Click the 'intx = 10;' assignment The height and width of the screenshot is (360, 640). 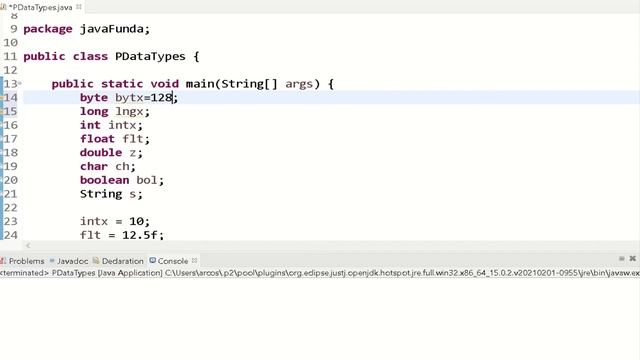point(115,221)
